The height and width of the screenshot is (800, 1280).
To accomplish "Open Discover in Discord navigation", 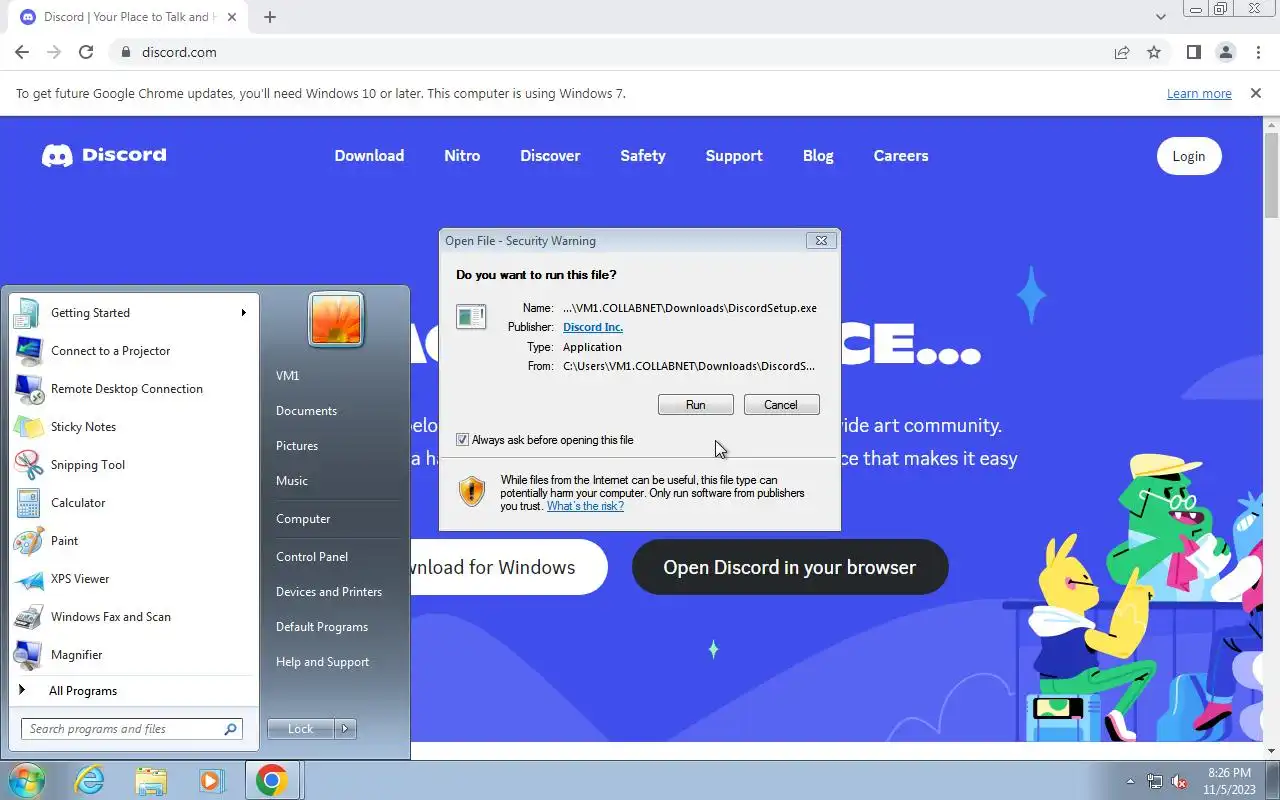I will pos(550,156).
